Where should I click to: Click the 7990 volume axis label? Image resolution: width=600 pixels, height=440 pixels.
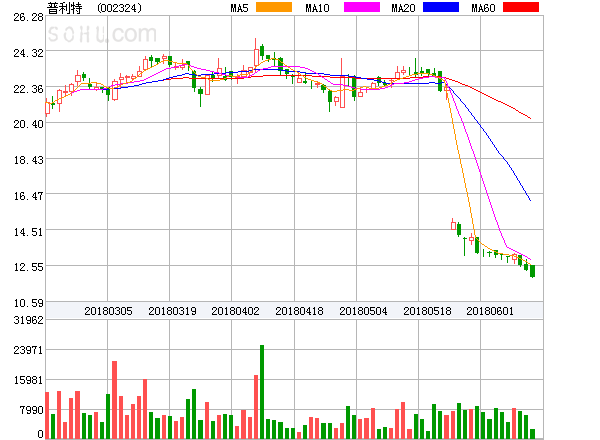point(31,410)
